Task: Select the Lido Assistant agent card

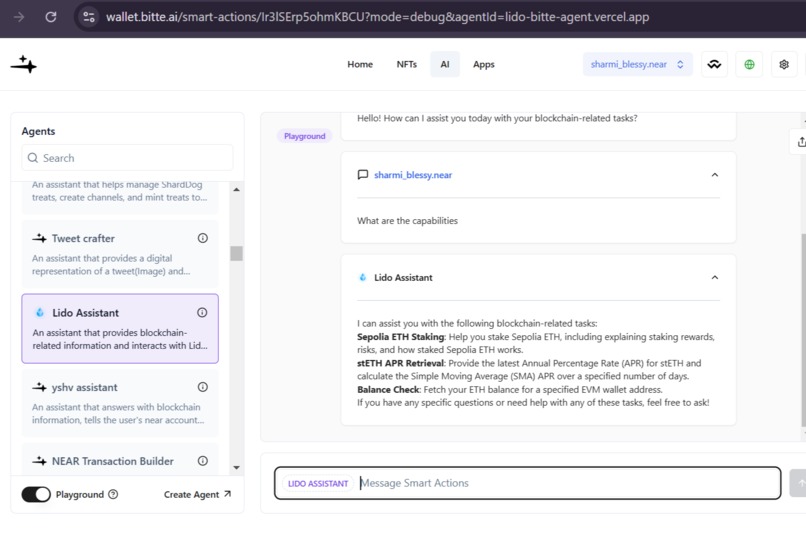Action: [120, 328]
